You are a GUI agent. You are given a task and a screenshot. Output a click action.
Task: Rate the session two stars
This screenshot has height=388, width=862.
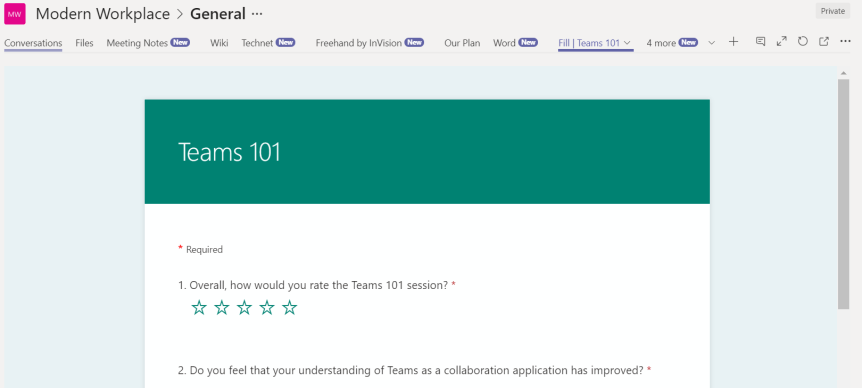pyautogui.click(x=222, y=307)
